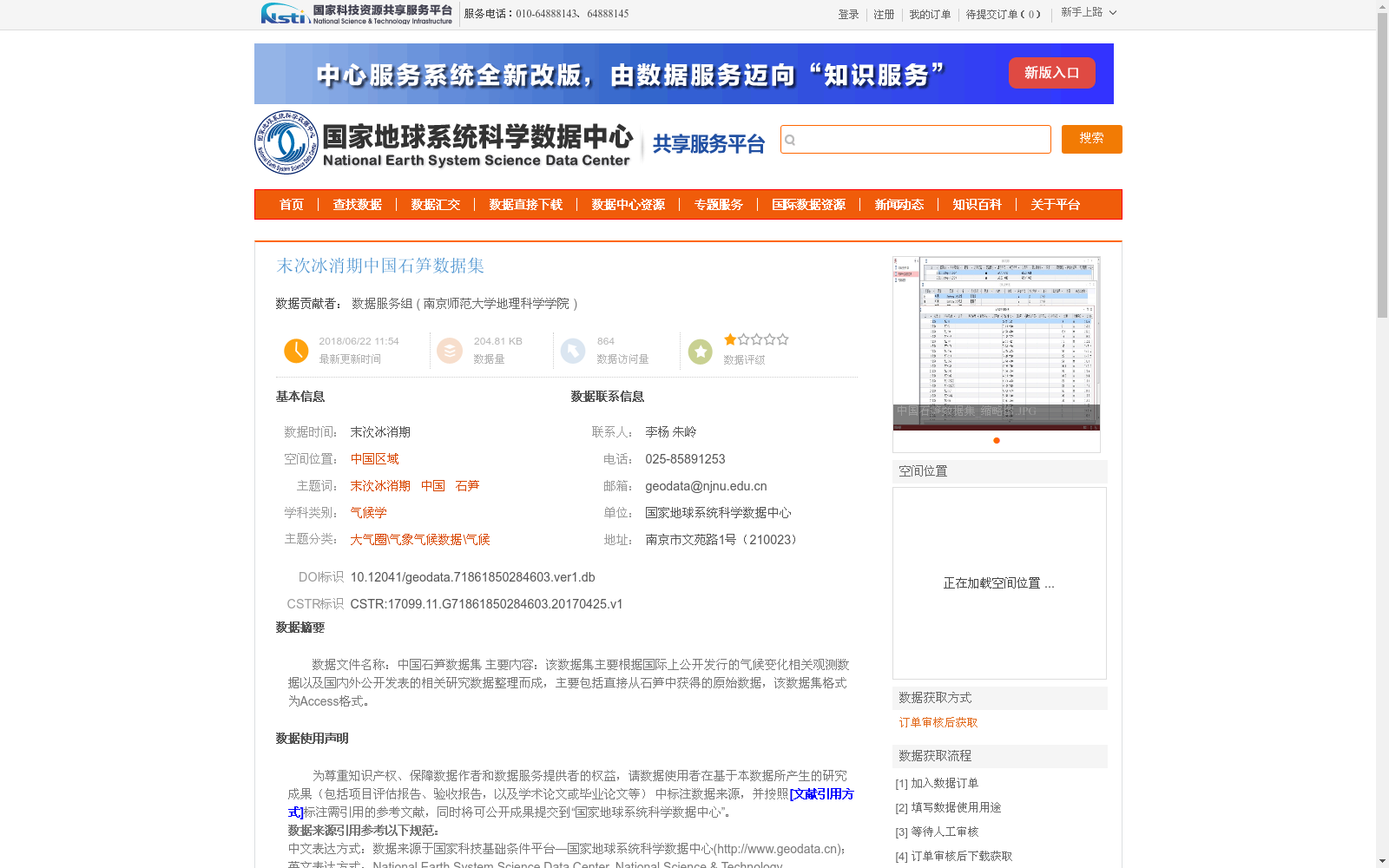Image resolution: width=1389 pixels, height=868 pixels.
Task: Click the contact name 李杨 朱岭
Action: coord(671,432)
